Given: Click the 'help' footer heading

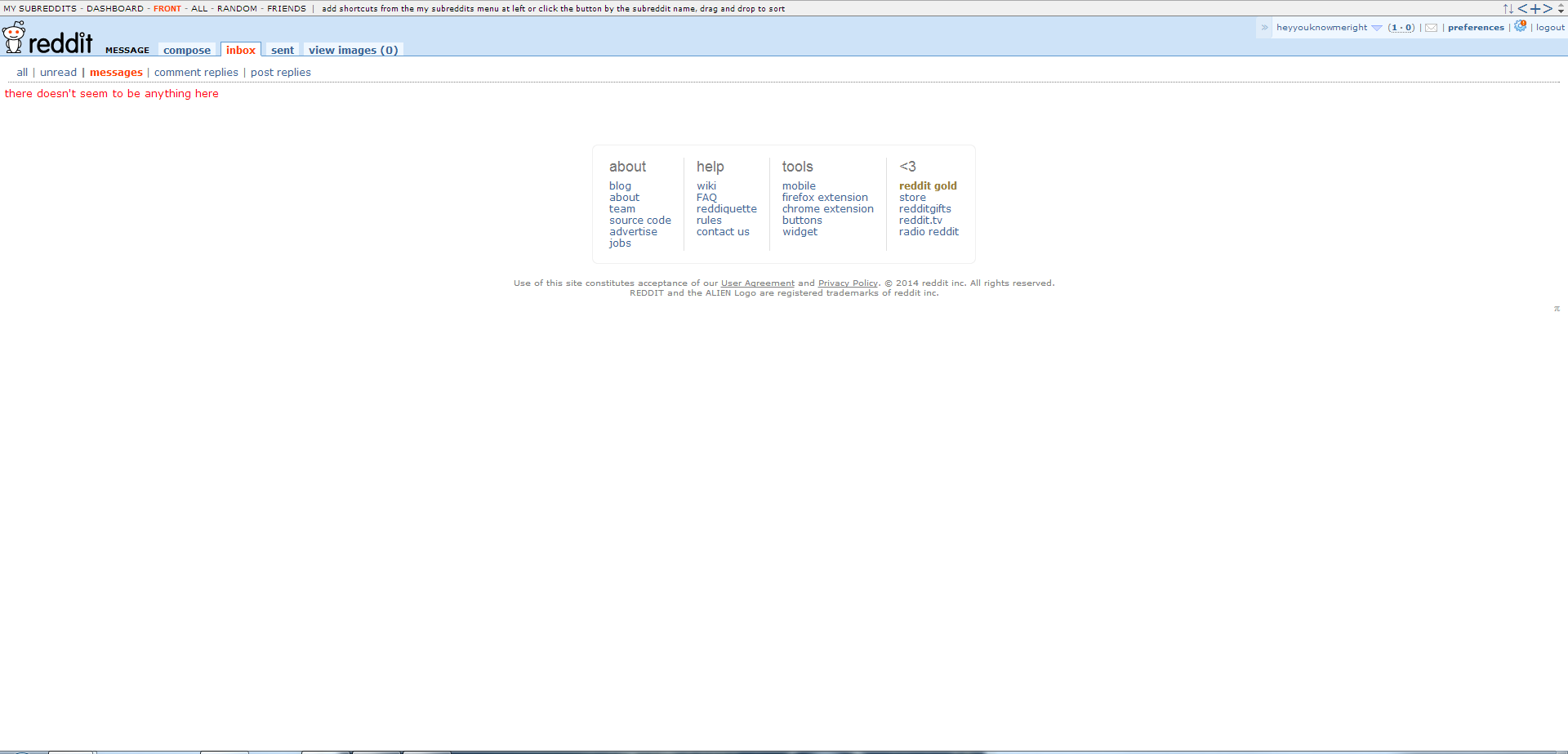Looking at the screenshot, I should coord(710,167).
